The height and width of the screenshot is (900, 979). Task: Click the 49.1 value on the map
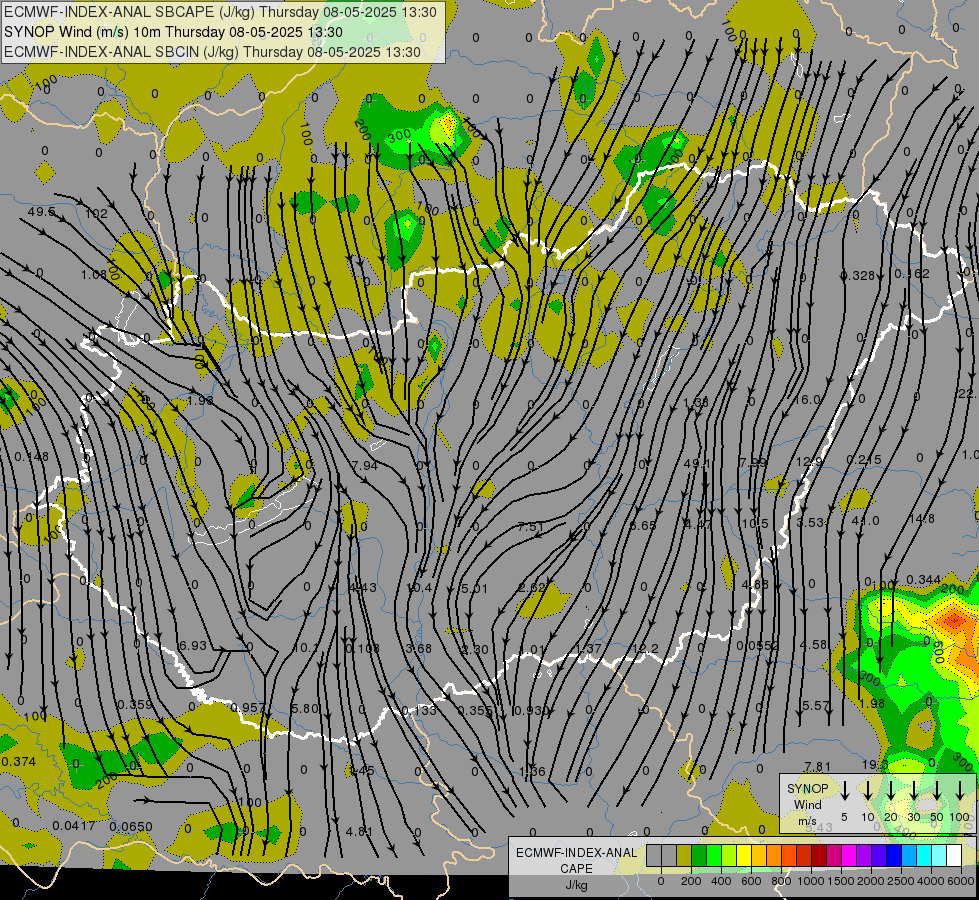(x=697, y=463)
